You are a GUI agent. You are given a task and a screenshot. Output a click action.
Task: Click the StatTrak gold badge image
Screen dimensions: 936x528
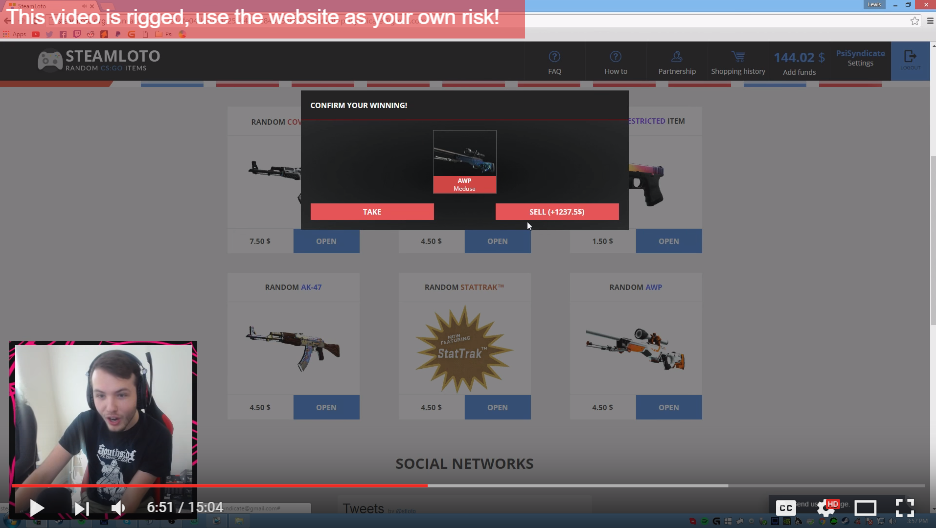click(x=464, y=348)
